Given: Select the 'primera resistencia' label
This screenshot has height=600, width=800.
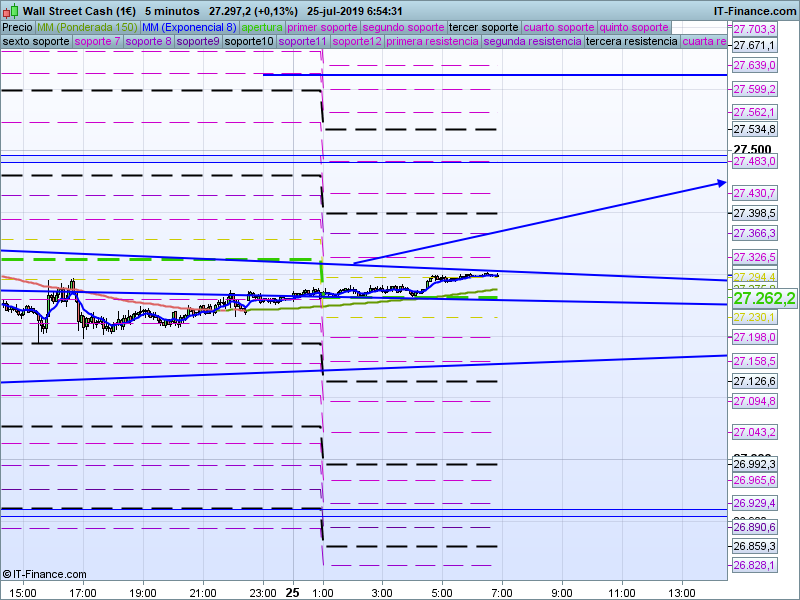Looking at the screenshot, I should (x=431, y=42).
